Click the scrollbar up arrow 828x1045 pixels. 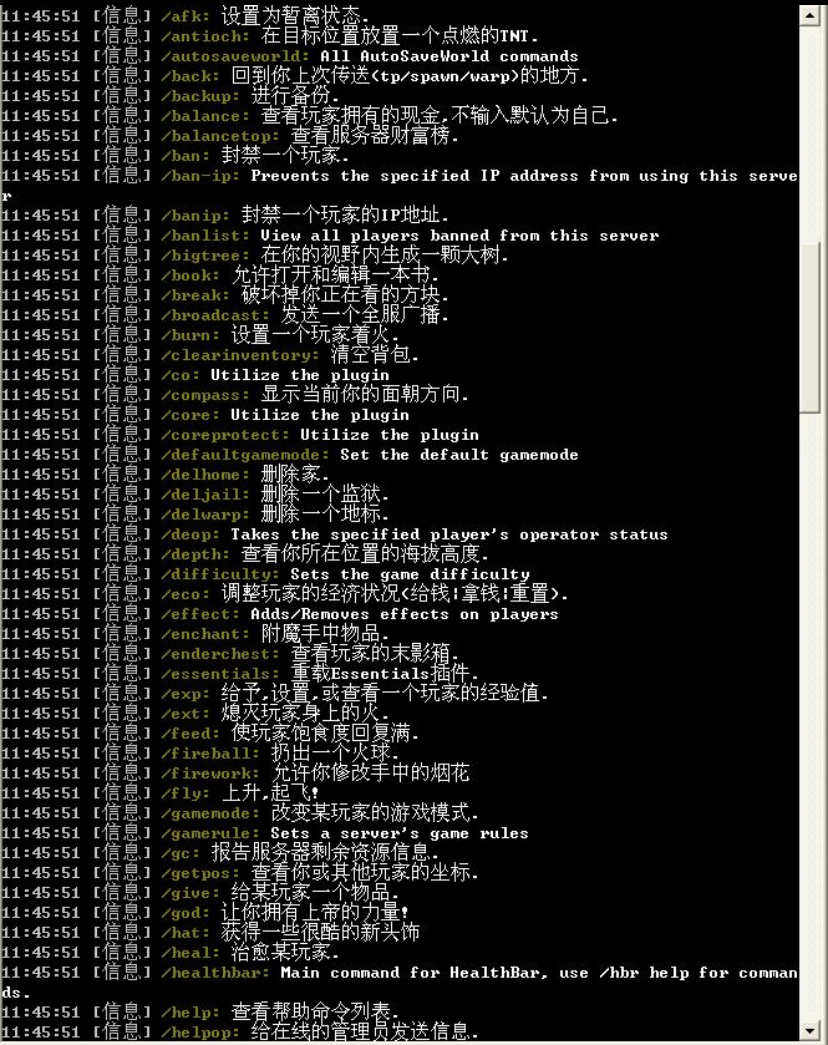click(809, 15)
